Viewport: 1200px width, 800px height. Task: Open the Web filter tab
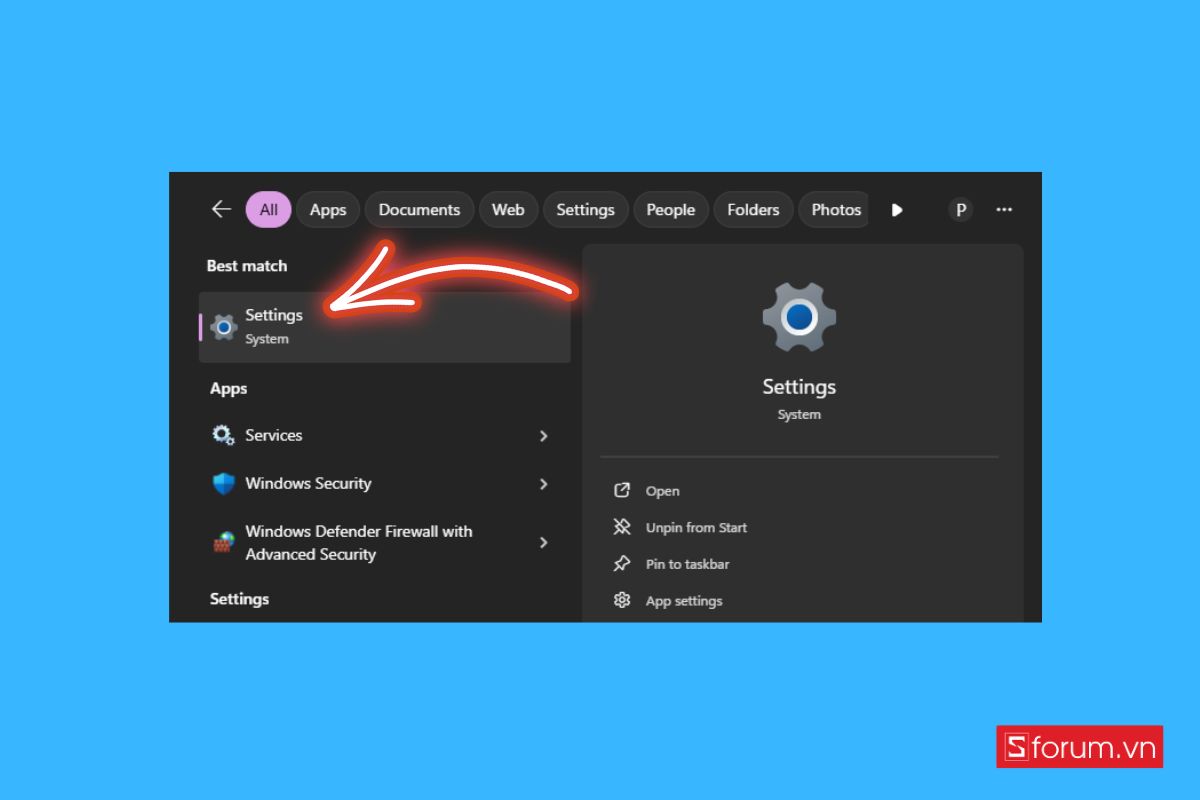508,210
